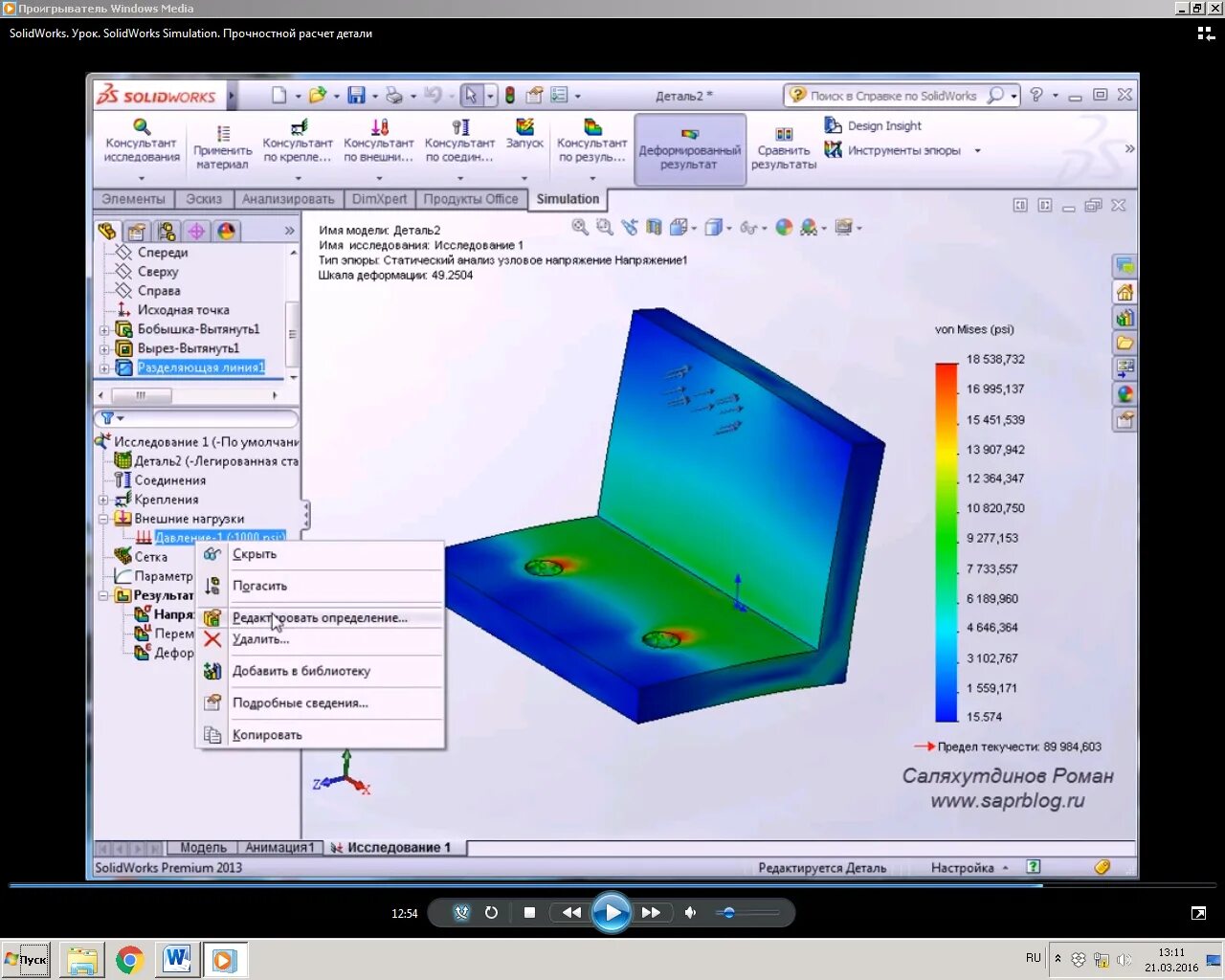Open the Study Advisor (Консультант исследования) tool
1225x980 pixels.
pos(142,142)
